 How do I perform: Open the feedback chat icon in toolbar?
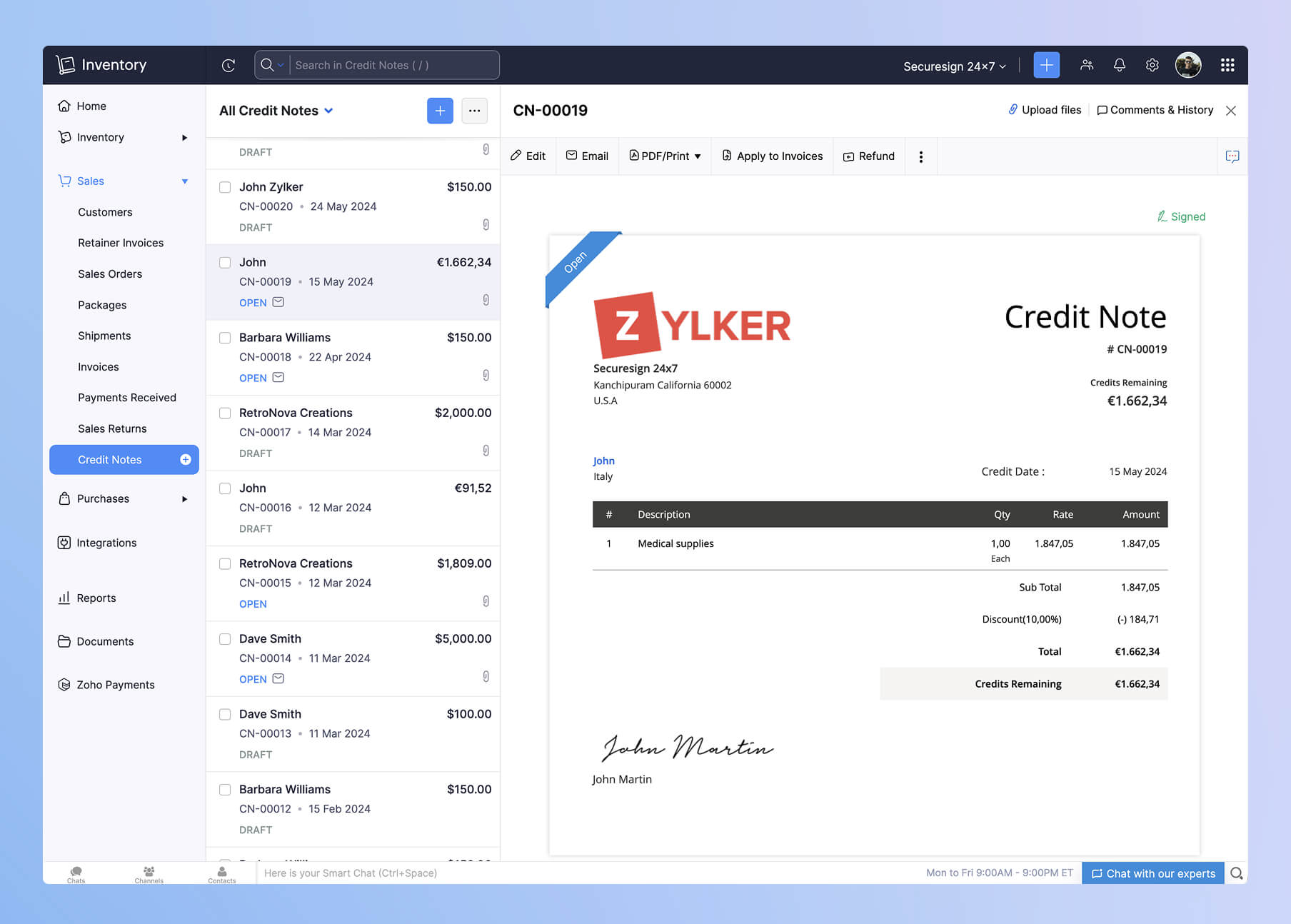click(1232, 156)
